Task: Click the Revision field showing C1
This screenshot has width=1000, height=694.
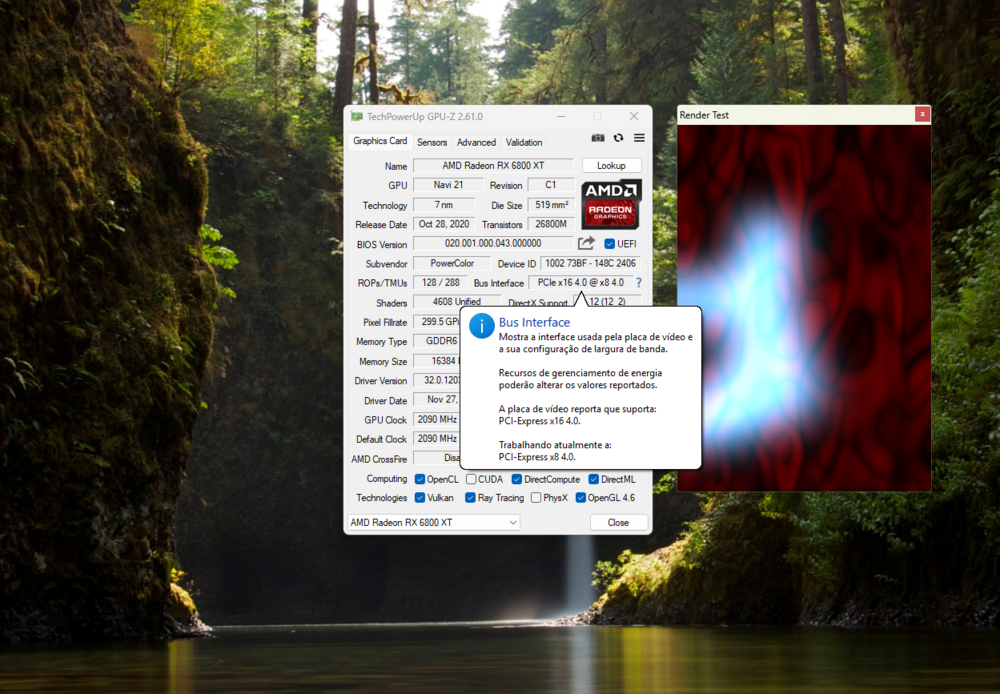Action: 550,185
